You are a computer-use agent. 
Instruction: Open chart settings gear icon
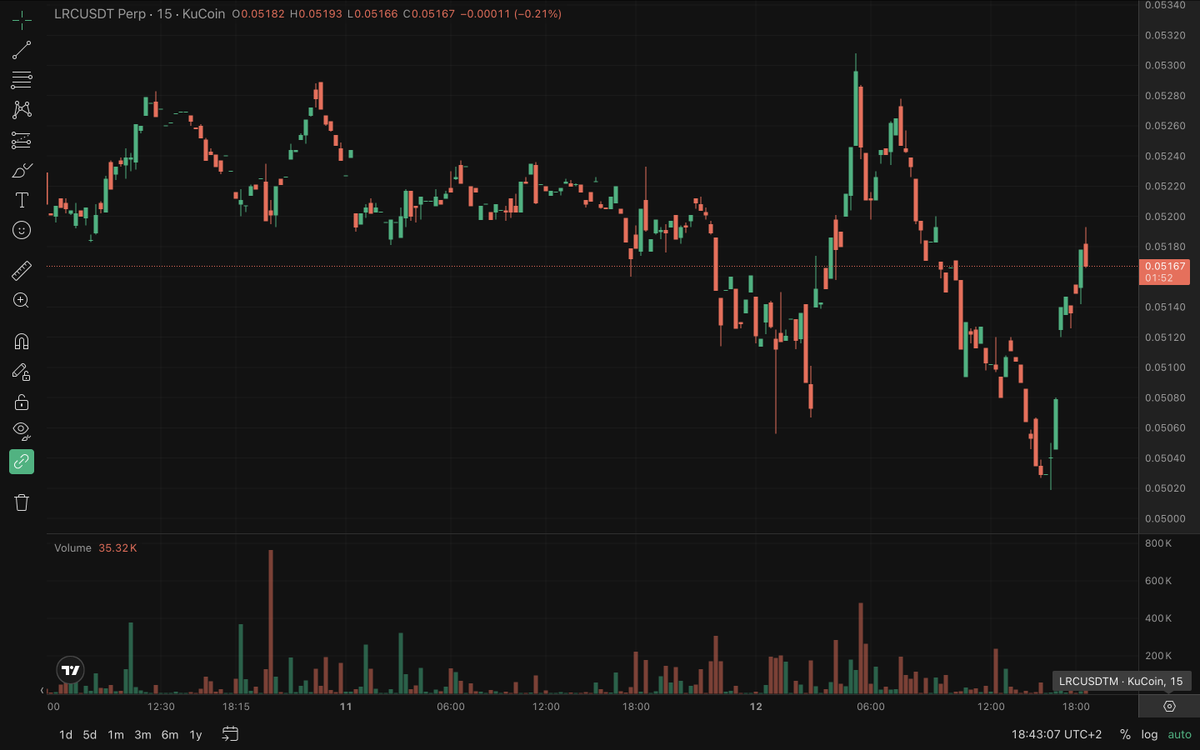(x=1169, y=706)
